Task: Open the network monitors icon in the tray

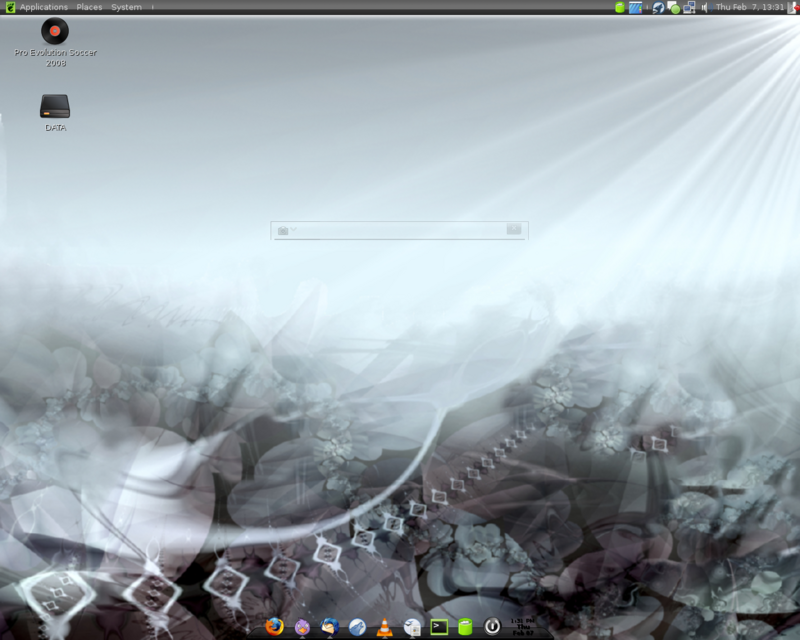Action: (689, 8)
